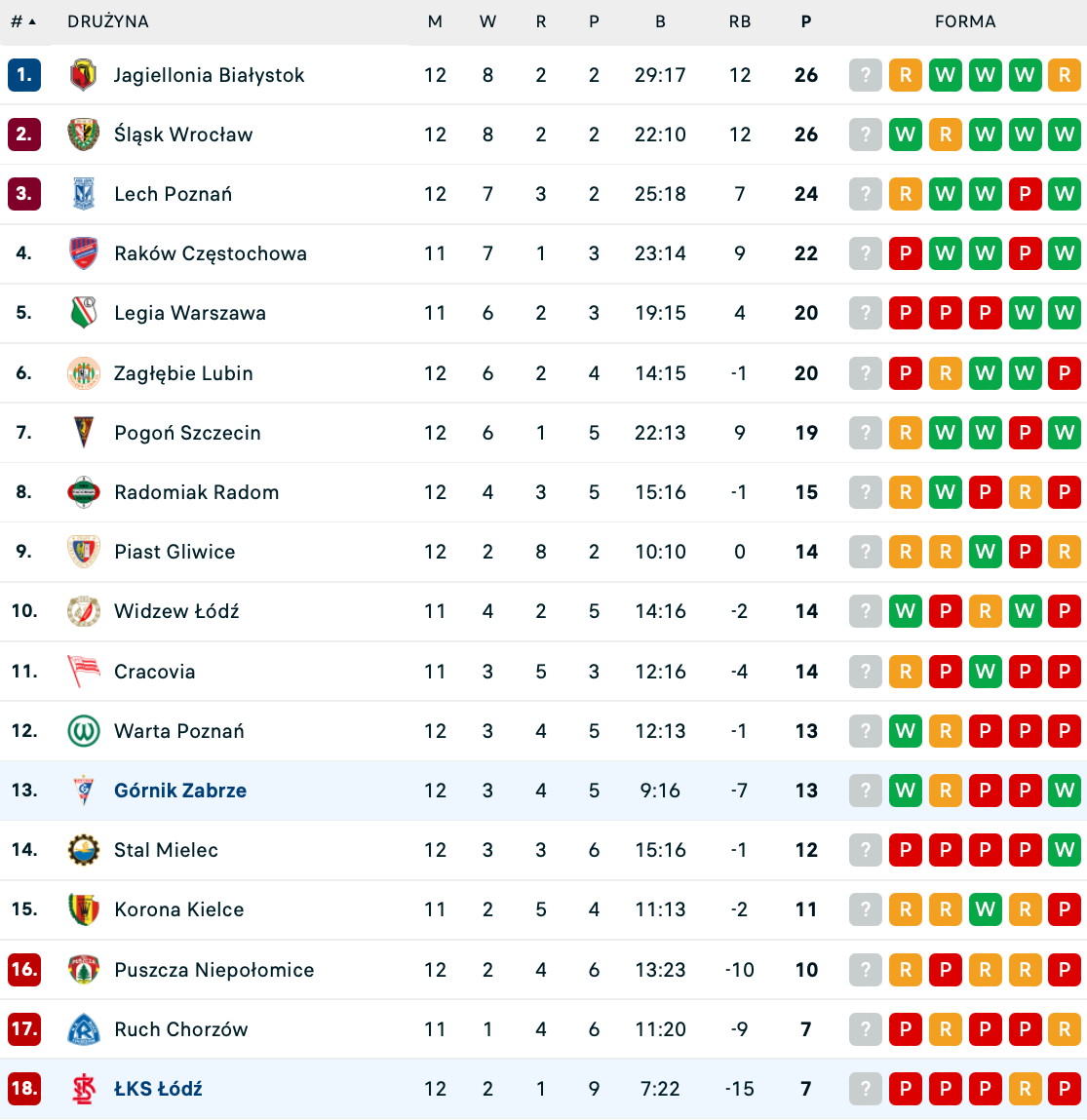Click Widzew Łódź's orange R form badge
Viewport: 1087px width, 1120px height.
pyautogui.click(x=985, y=611)
